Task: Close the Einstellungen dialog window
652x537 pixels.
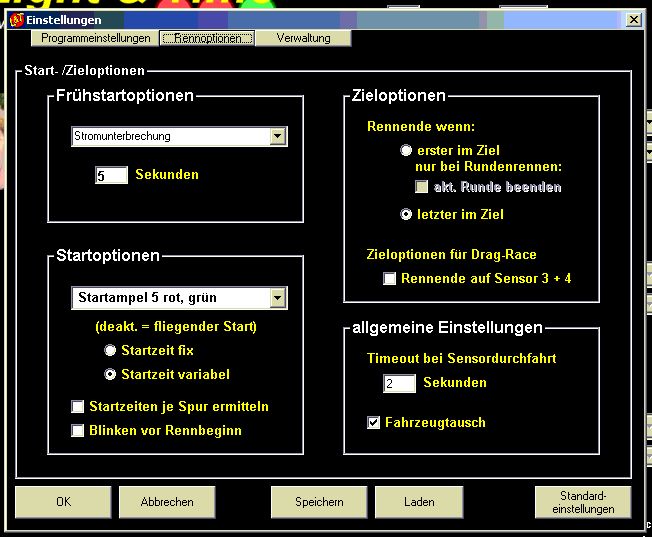Action: tap(633, 20)
